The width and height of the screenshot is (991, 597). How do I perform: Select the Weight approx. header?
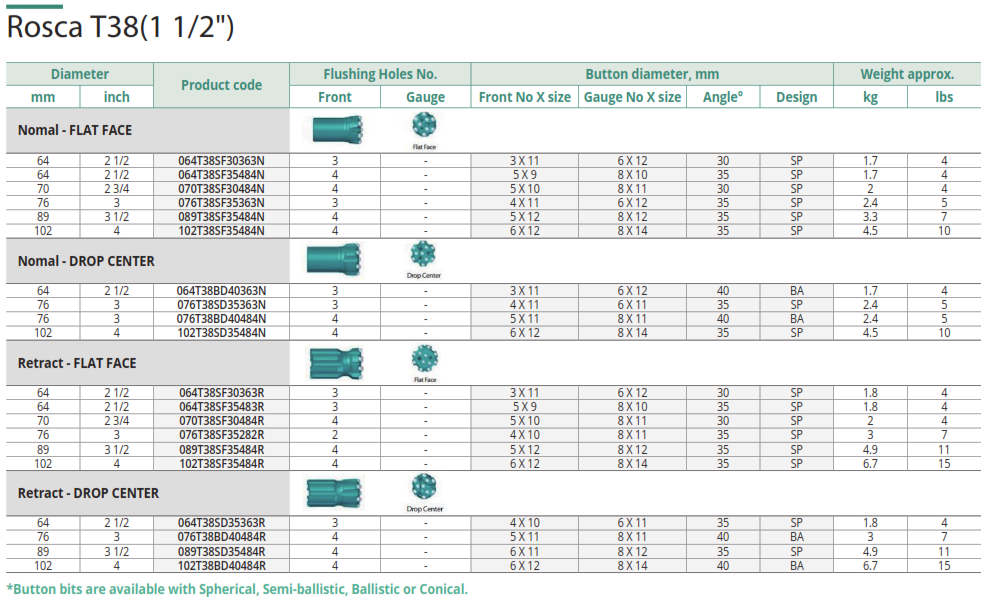pos(907,74)
